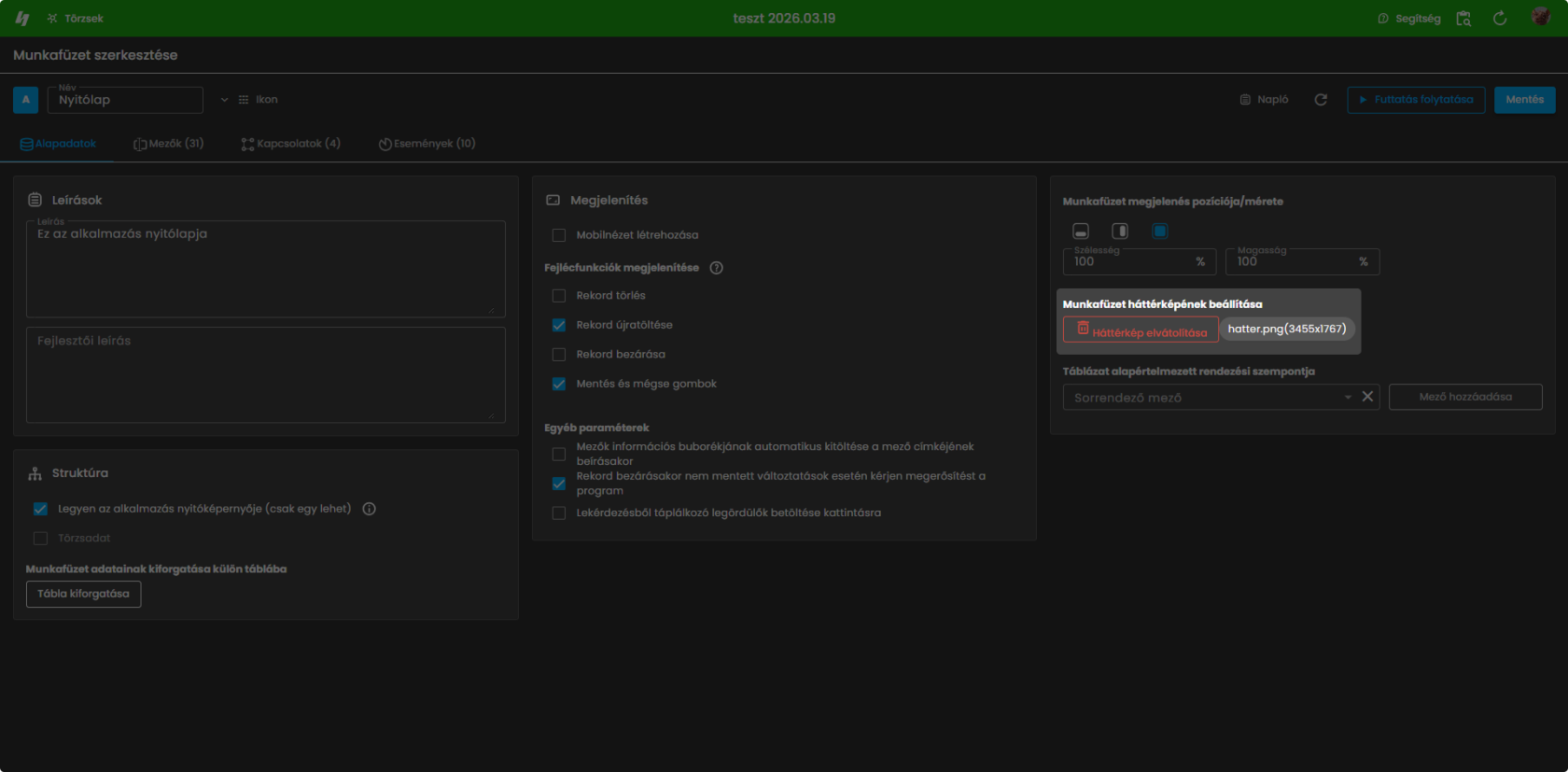Click the Magasság height field
Image resolution: width=1568 pixels, height=772 pixels.
1303,261
